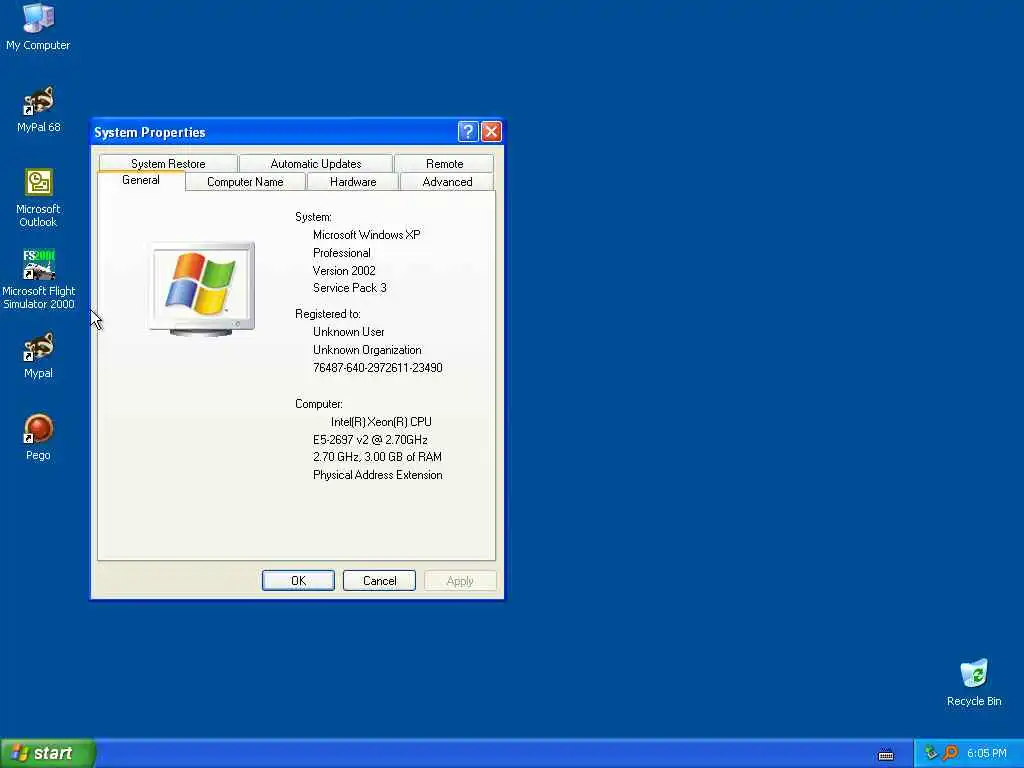
Task: Click the orange magnifier tray icon
Action: 950,753
